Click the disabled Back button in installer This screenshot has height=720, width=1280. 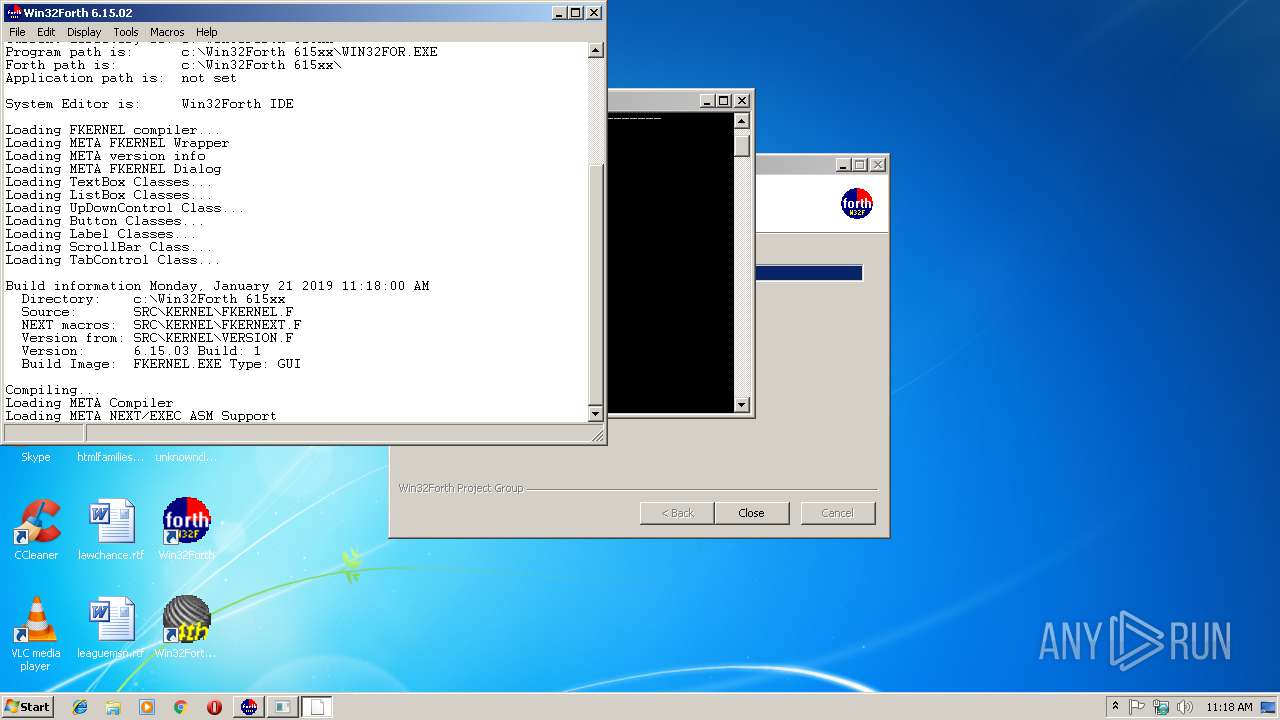[677, 513]
